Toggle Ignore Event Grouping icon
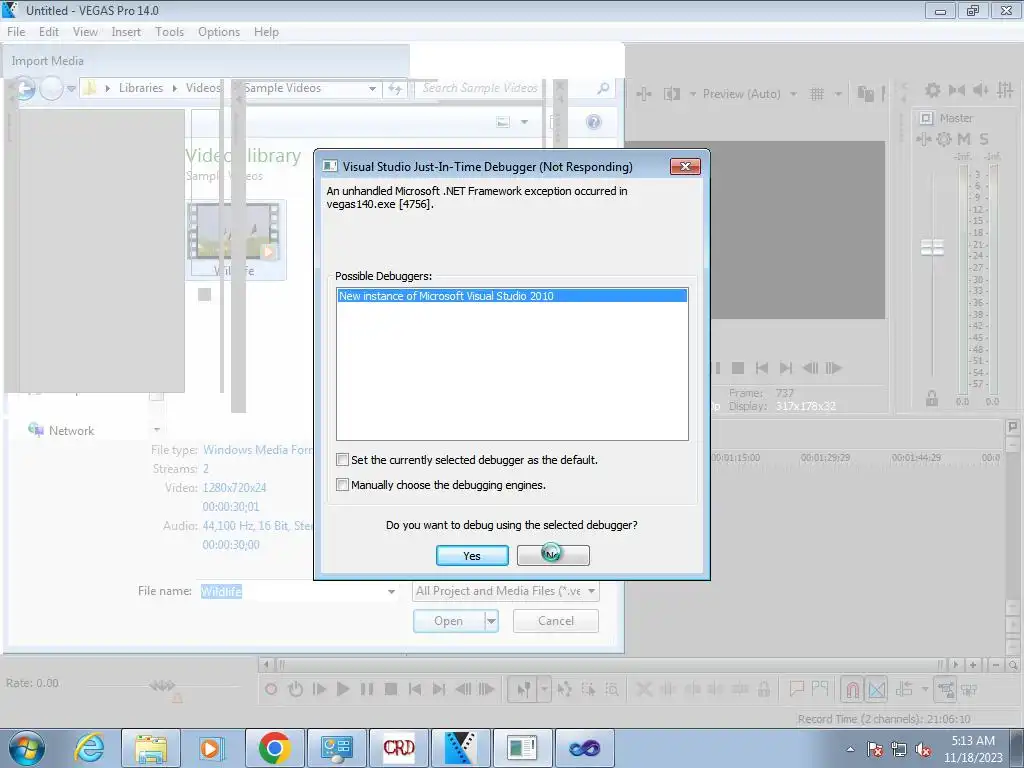1024x768 pixels. click(x=969, y=689)
